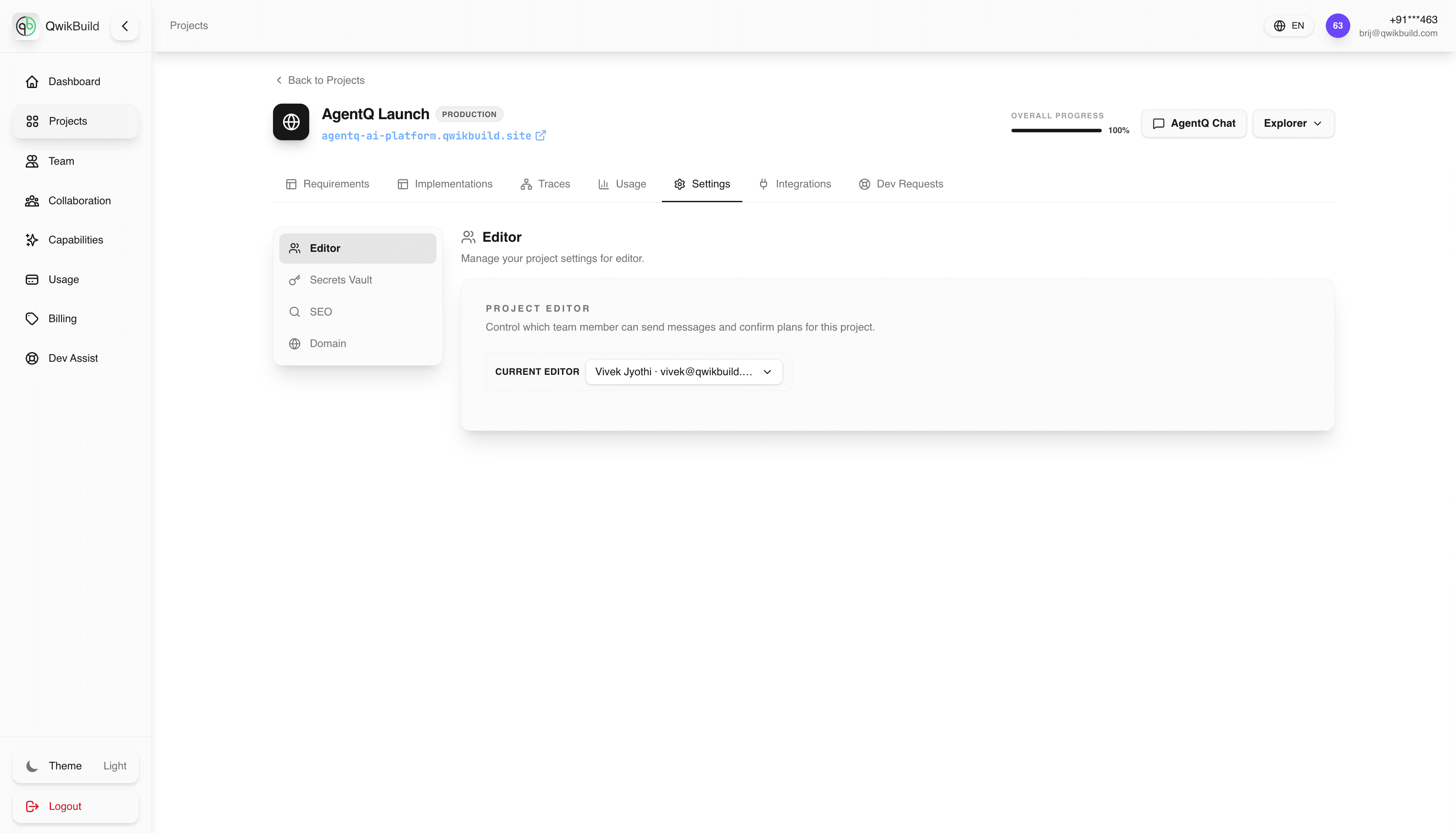
Task: Click the red logout arrow icon
Action: click(x=32, y=806)
